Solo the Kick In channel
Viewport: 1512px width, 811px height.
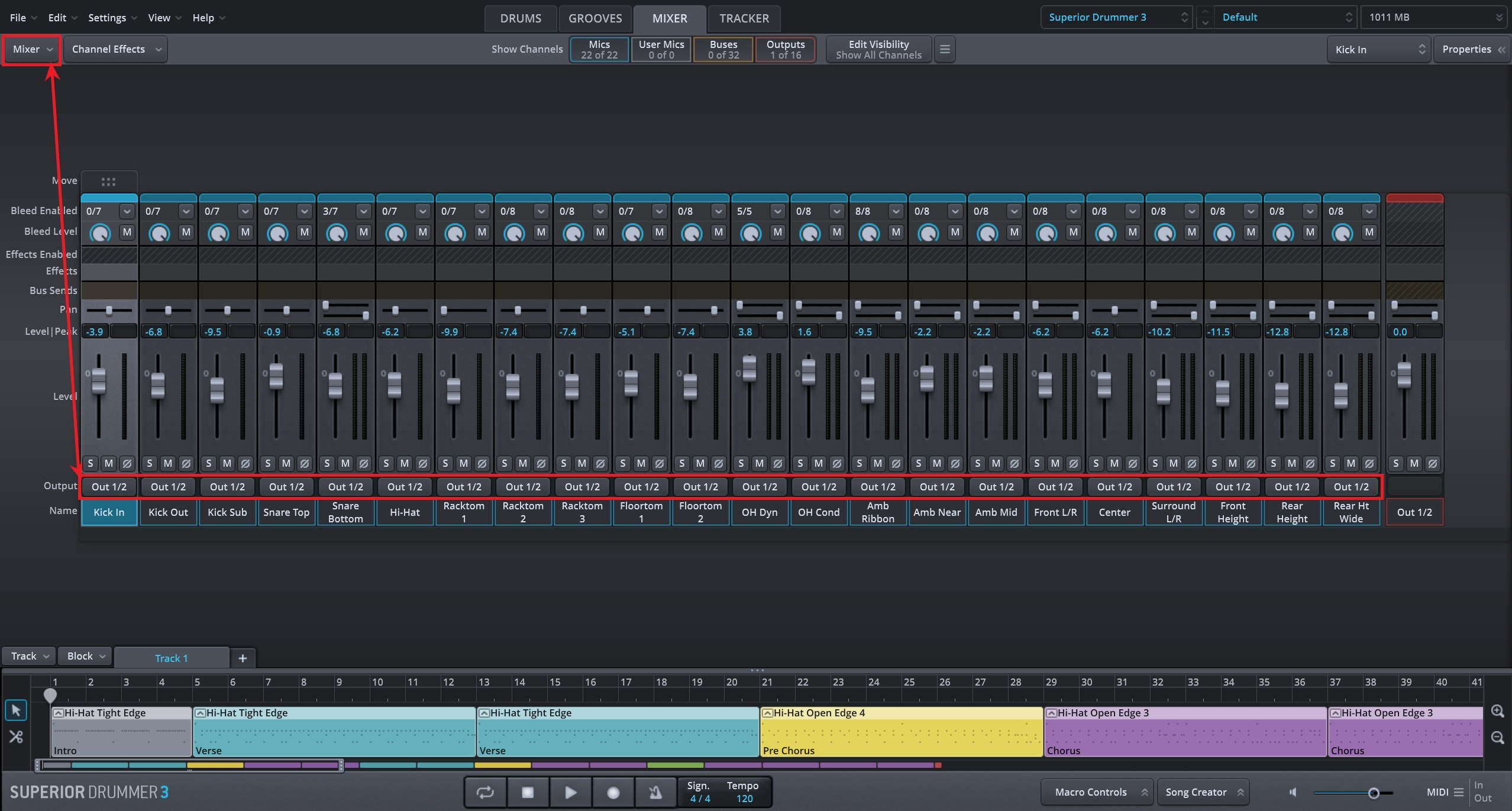pos(91,463)
